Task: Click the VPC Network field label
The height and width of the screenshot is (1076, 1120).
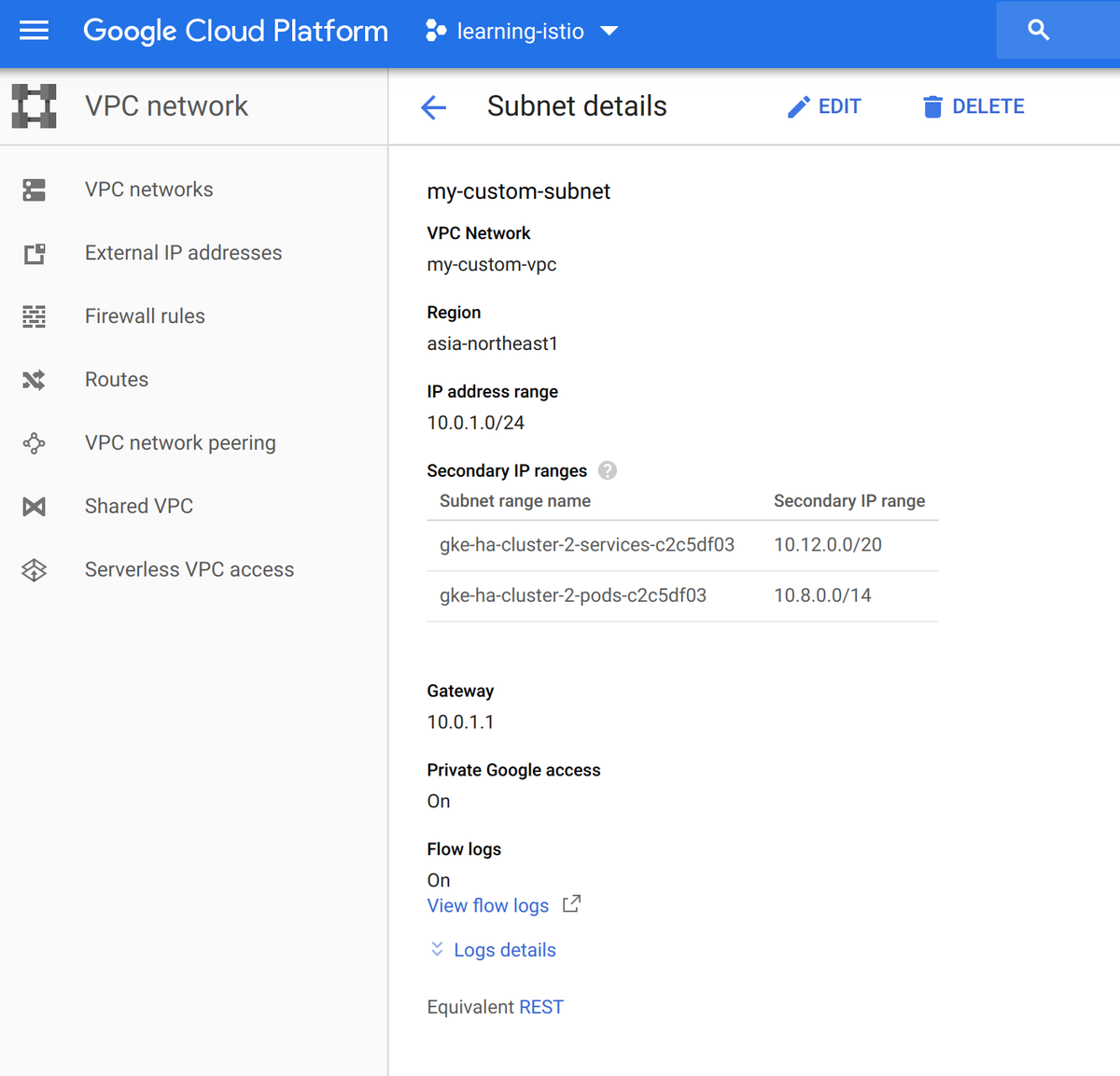Action: 479,233
